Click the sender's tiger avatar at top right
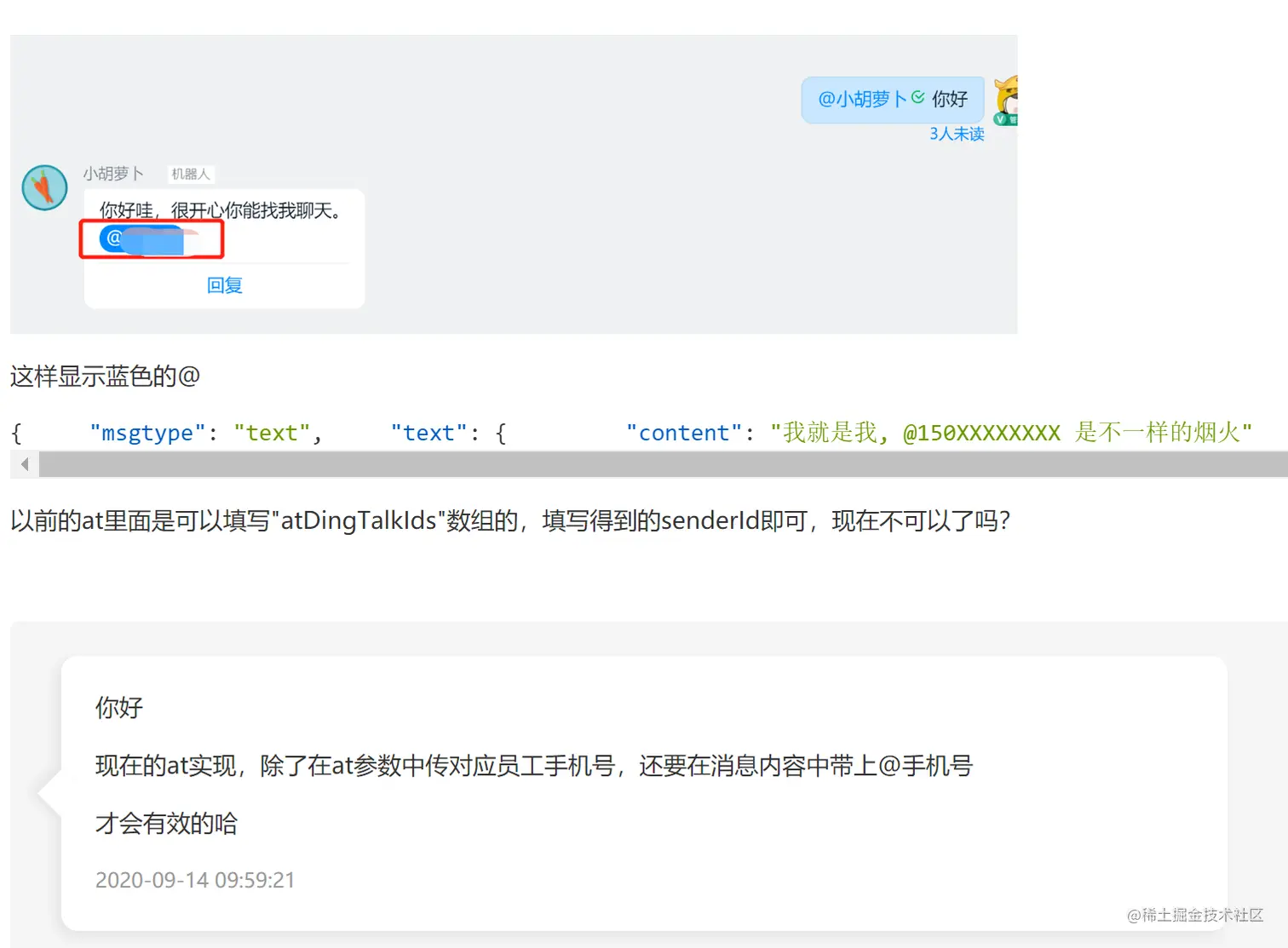The image size is (1288, 948). click(1006, 99)
